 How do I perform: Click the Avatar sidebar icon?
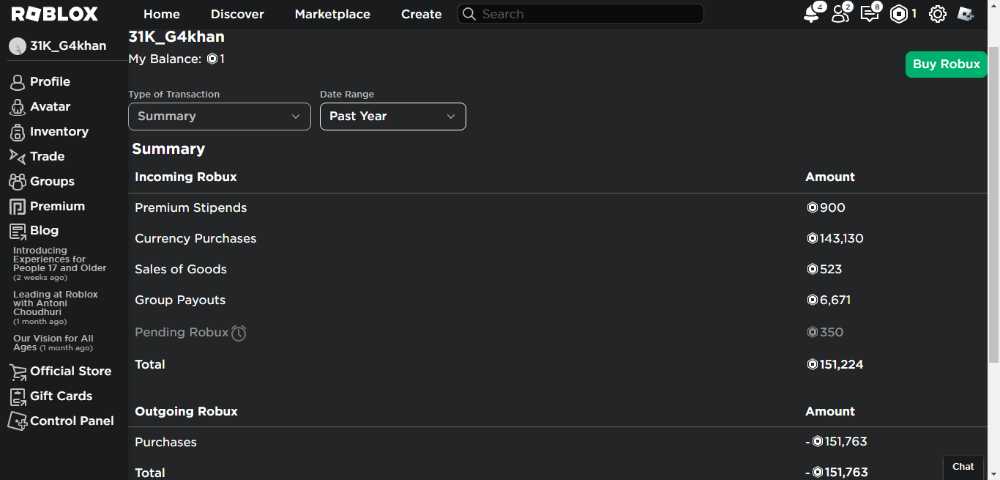point(17,107)
